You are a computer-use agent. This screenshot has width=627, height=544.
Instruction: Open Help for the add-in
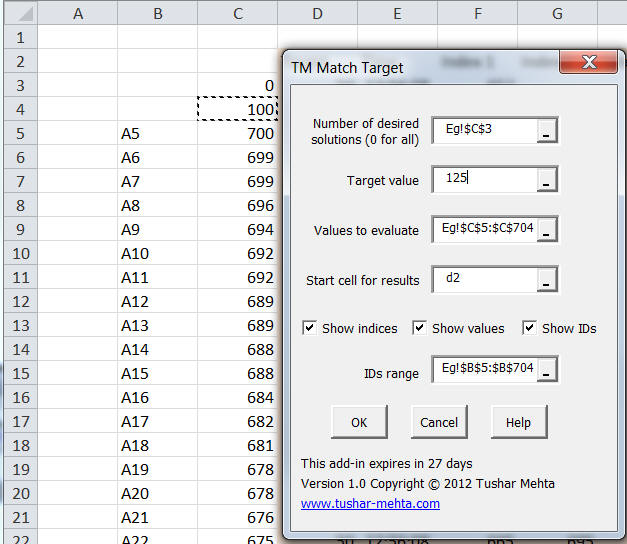pos(518,422)
